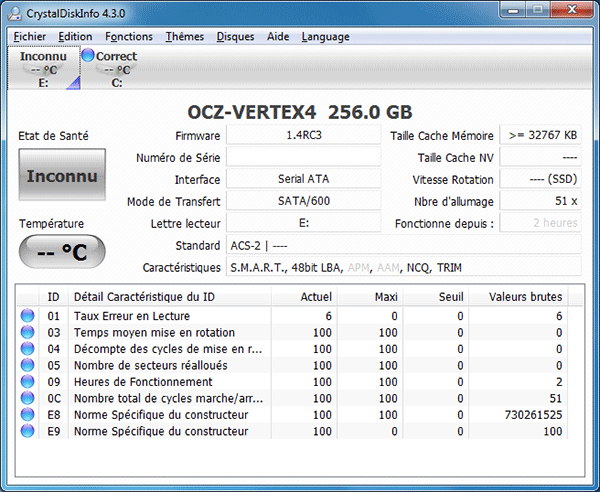Select the Inconnu E: disk tab
The height and width of the screenshot is (492, 600).
[44, 68]
